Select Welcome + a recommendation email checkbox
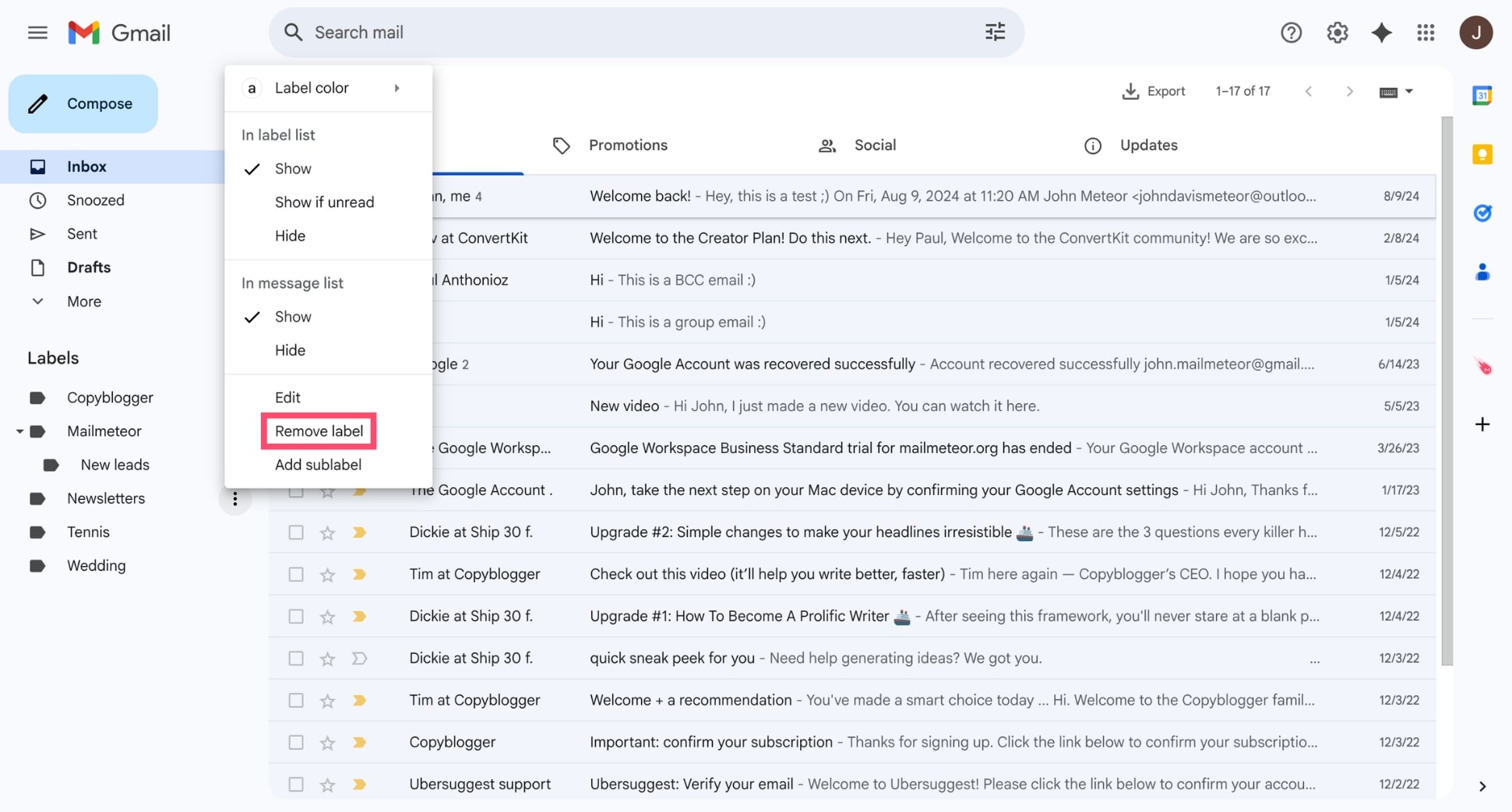 (295, 701)
